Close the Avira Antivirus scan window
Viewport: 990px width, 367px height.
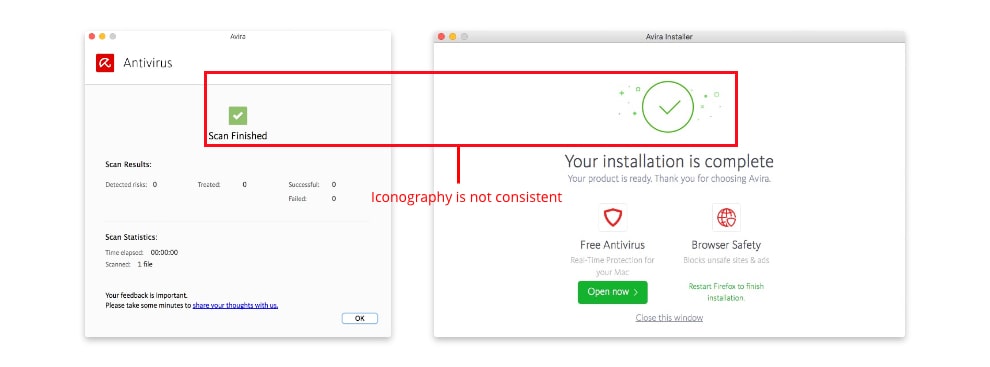(x=92, y=37)
